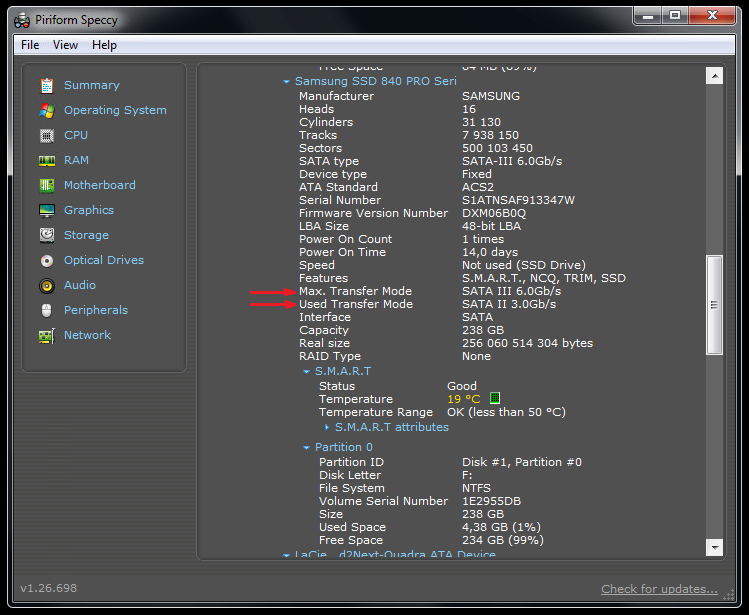Click the Graphics monitor icon
749x615 pixels.
tap(47, 210)
